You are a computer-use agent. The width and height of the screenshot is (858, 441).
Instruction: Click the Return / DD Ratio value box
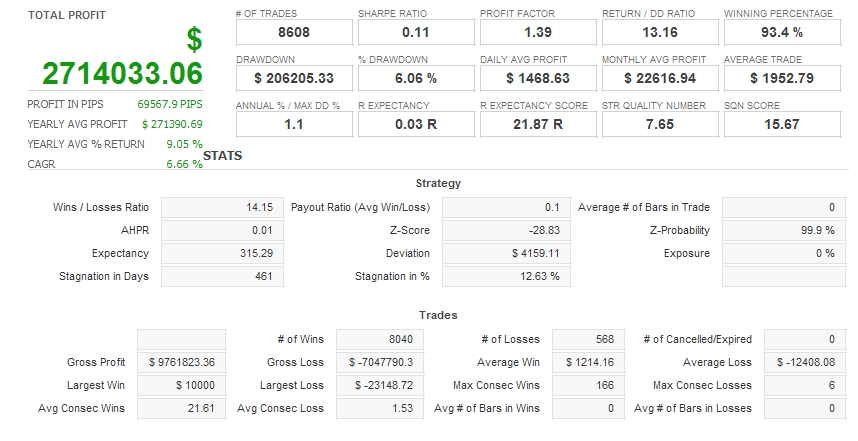658,32
